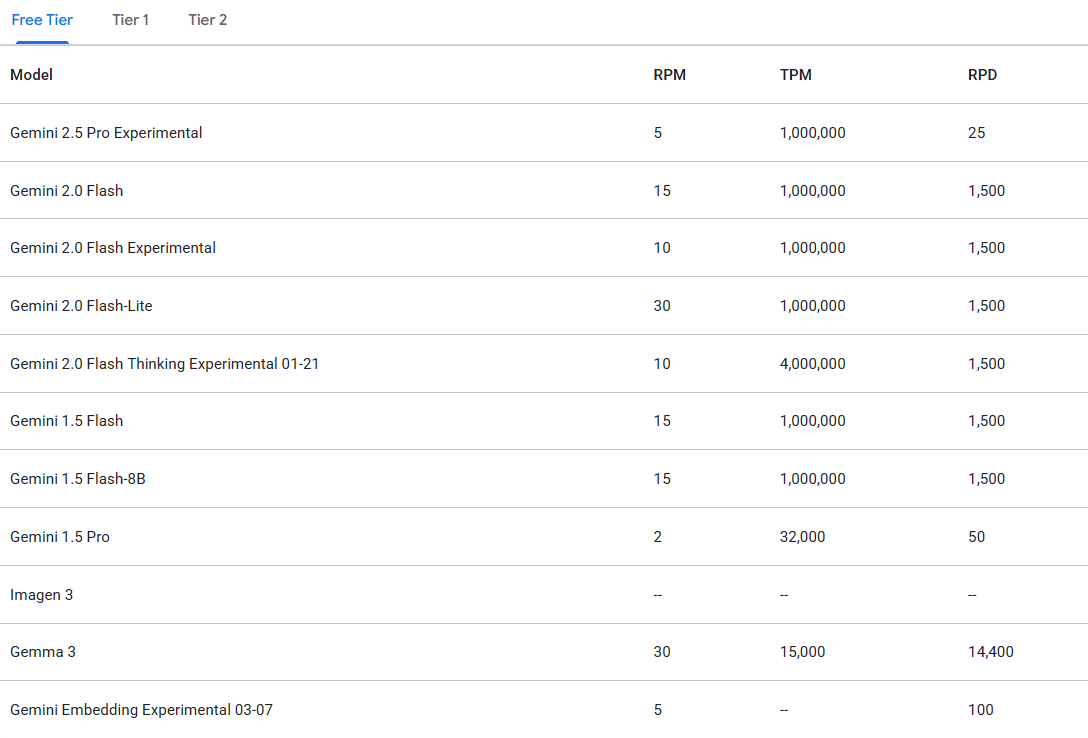Viewport: 1088px width, 738px height.
Task: Click Gemini Embedding Experimental 03-07 model name
Action: (142, 710)
